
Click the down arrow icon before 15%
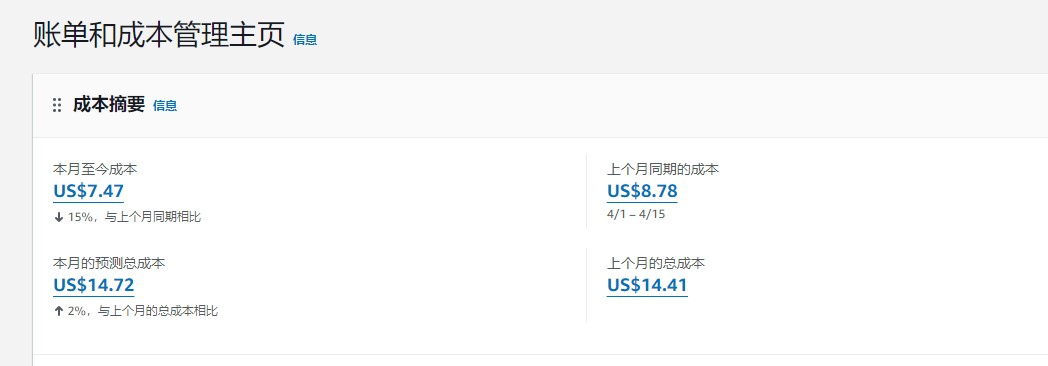pos(59,217)
